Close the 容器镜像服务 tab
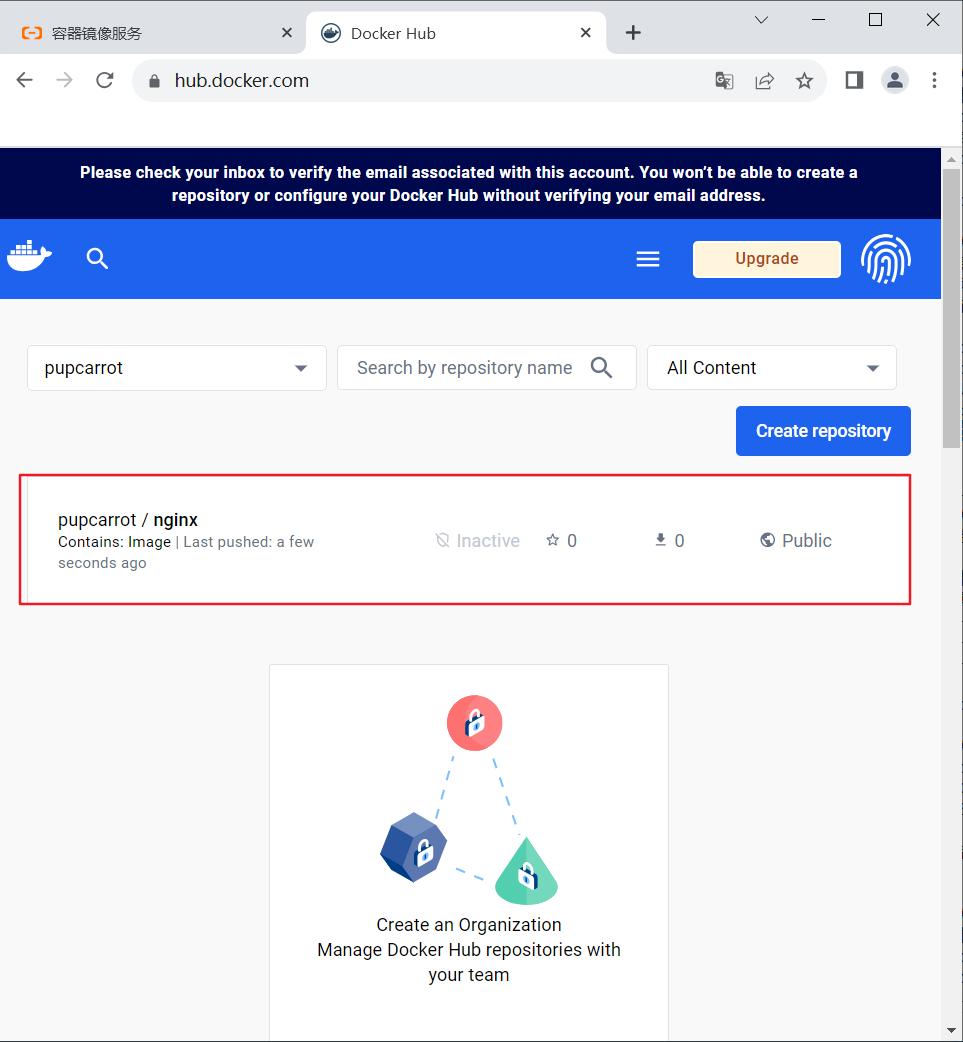Viewport: 963px width, 1042px height. point(287,33)
